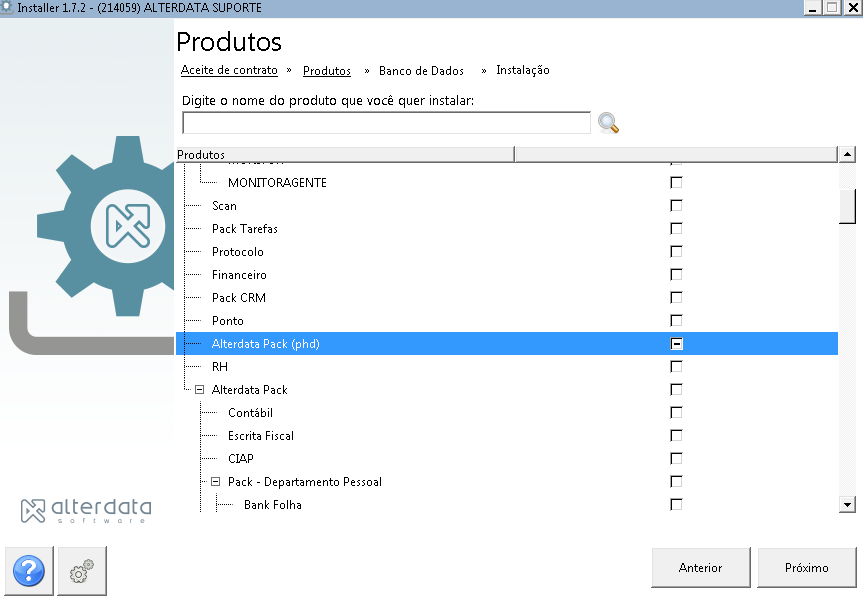
Task: Check the Pack - Departamento Pessoal checkbox
Action: tap(676, 481)
